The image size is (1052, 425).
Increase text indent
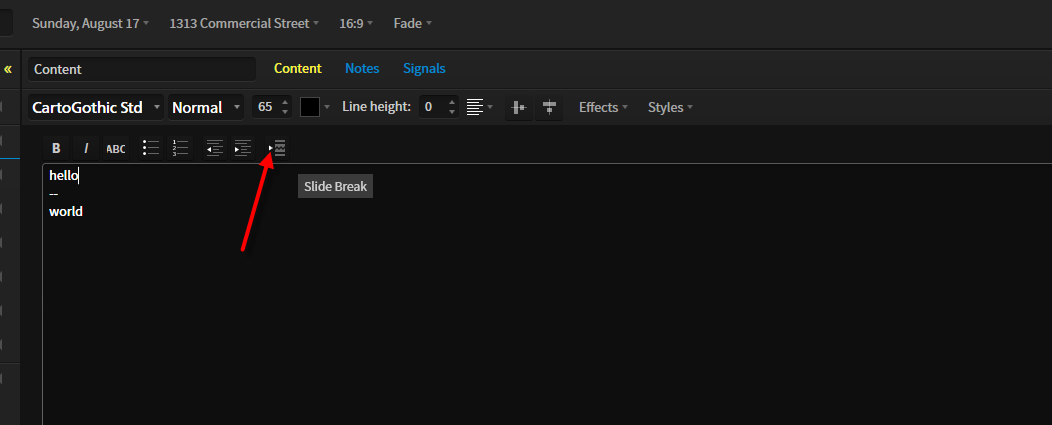pos(242,148)
